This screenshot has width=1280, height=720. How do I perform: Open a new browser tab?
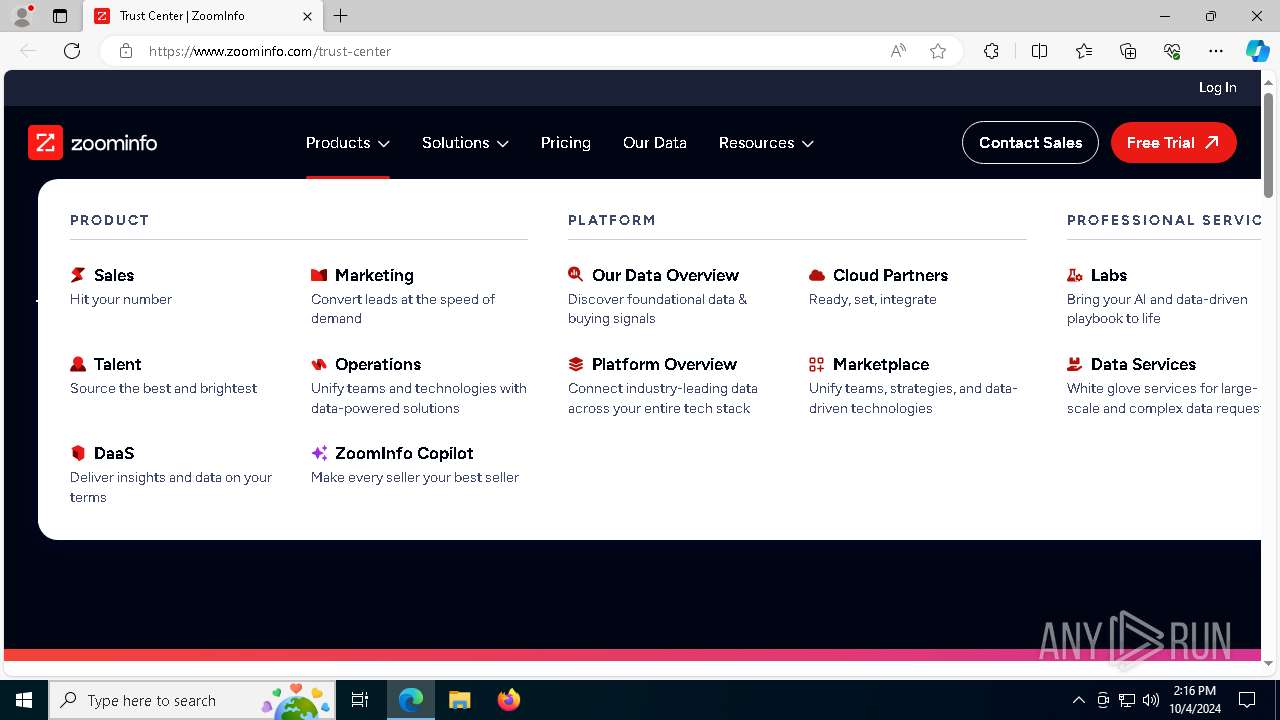341,16
